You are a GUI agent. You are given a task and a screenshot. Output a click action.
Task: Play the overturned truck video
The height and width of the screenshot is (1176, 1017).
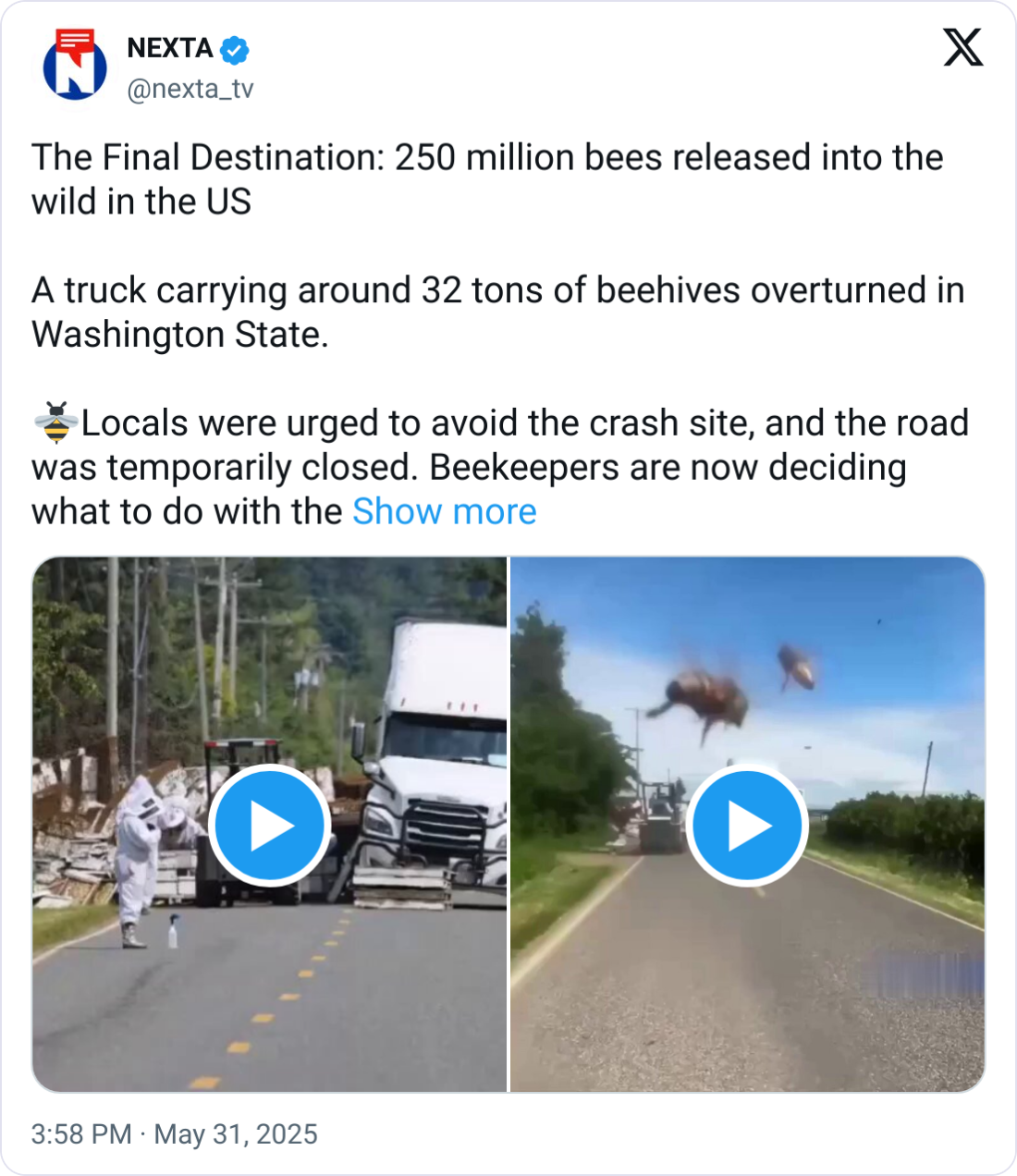click(269, 826)
